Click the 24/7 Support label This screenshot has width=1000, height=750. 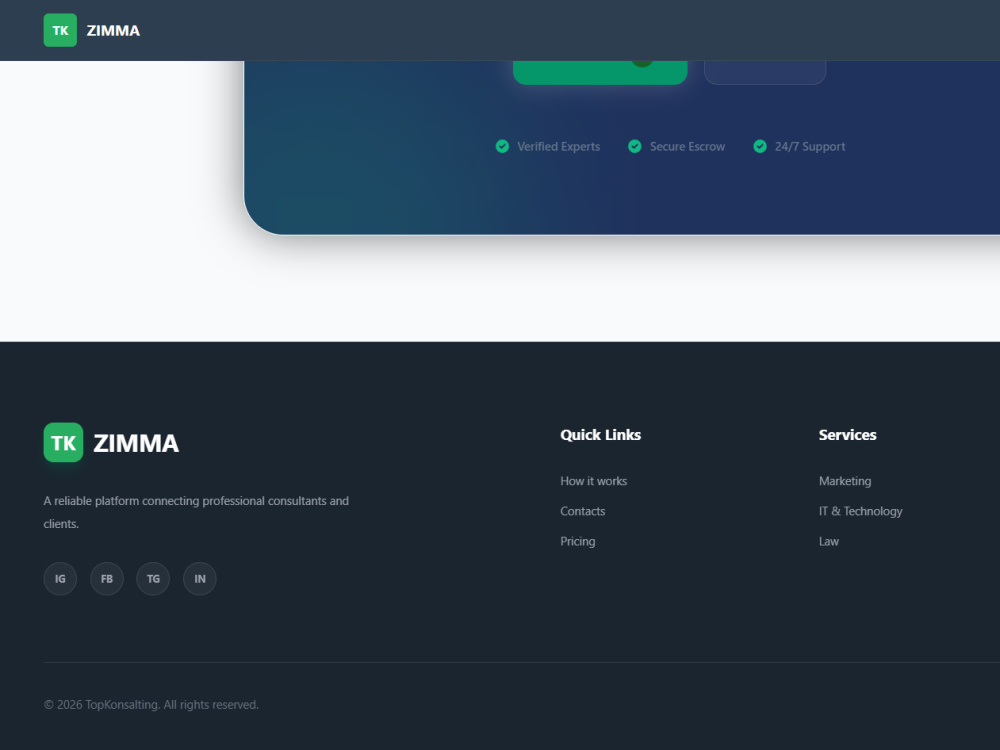pos(810,147)
